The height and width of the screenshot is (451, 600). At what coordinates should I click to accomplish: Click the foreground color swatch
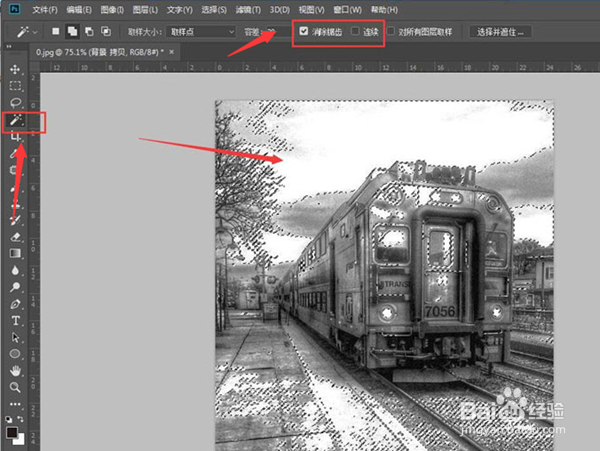pyautogui.click(x=11, y=433)
